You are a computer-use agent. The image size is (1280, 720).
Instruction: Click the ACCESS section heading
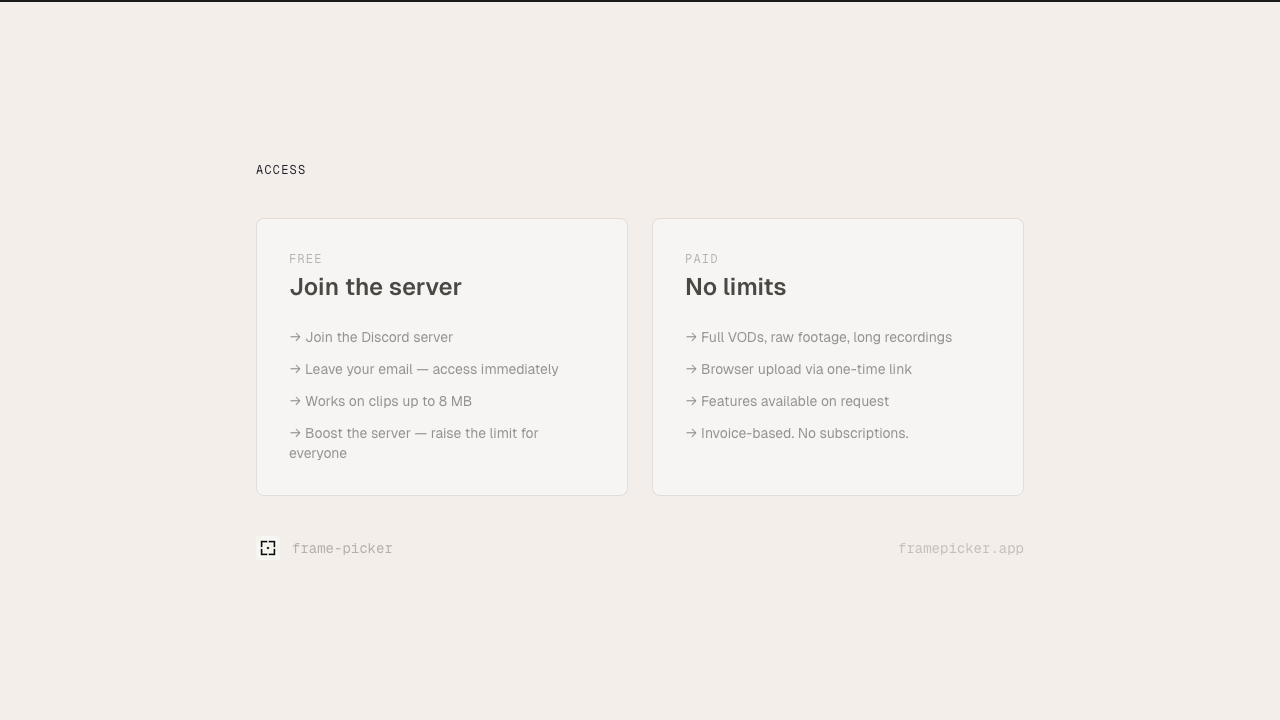[x=281, y=170]
